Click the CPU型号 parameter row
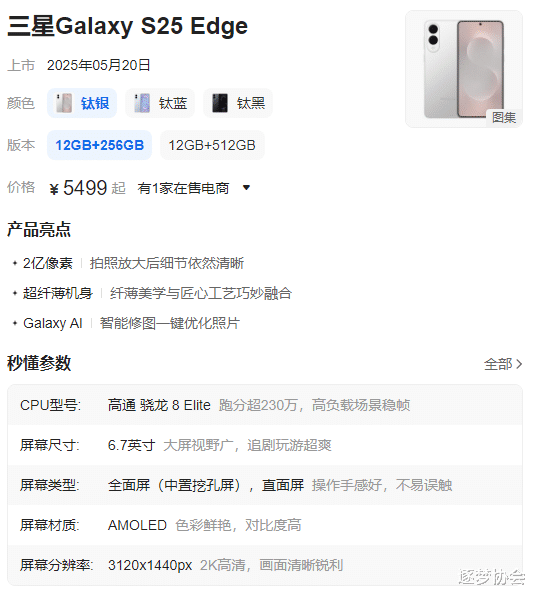The image size is (534, 596). point(265,405)
